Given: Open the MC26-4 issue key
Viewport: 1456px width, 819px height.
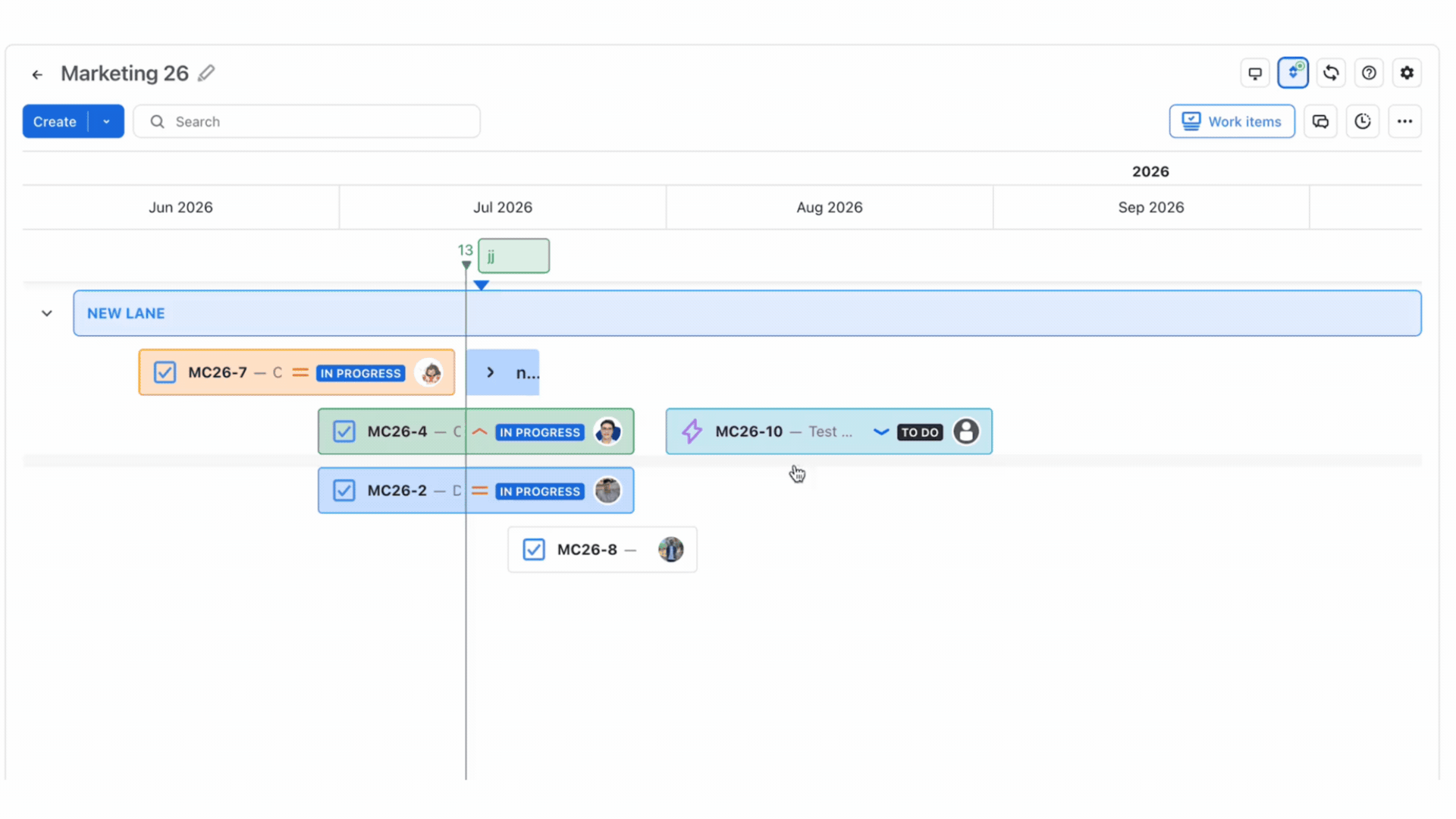Looking at the screenshot, I should click(397, 431).
